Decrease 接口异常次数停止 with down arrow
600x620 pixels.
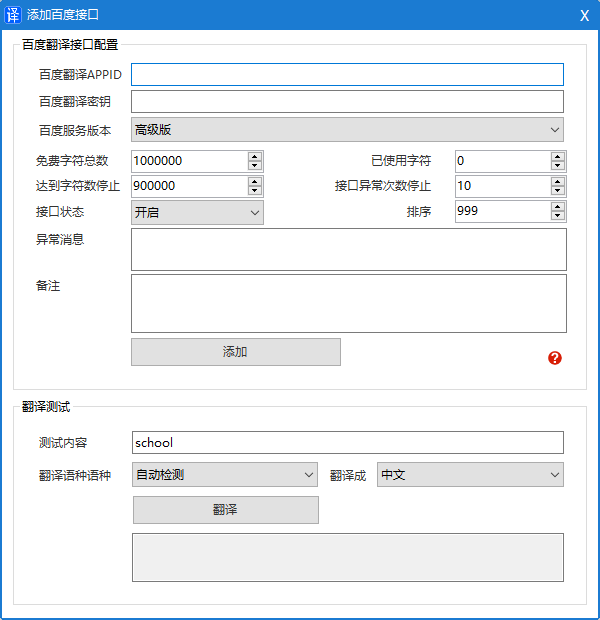[558, 191]
